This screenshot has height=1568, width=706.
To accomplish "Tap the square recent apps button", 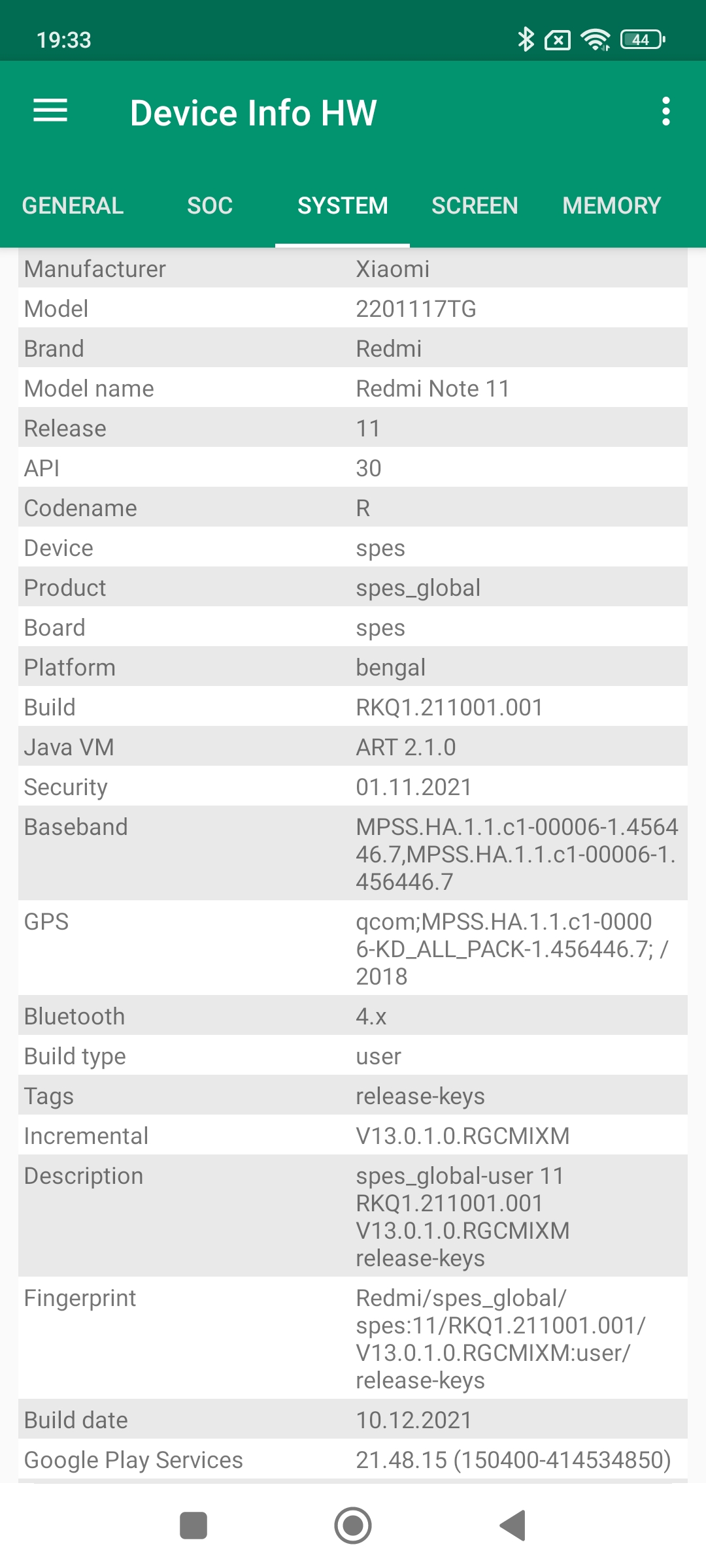I will [193, 1526].
